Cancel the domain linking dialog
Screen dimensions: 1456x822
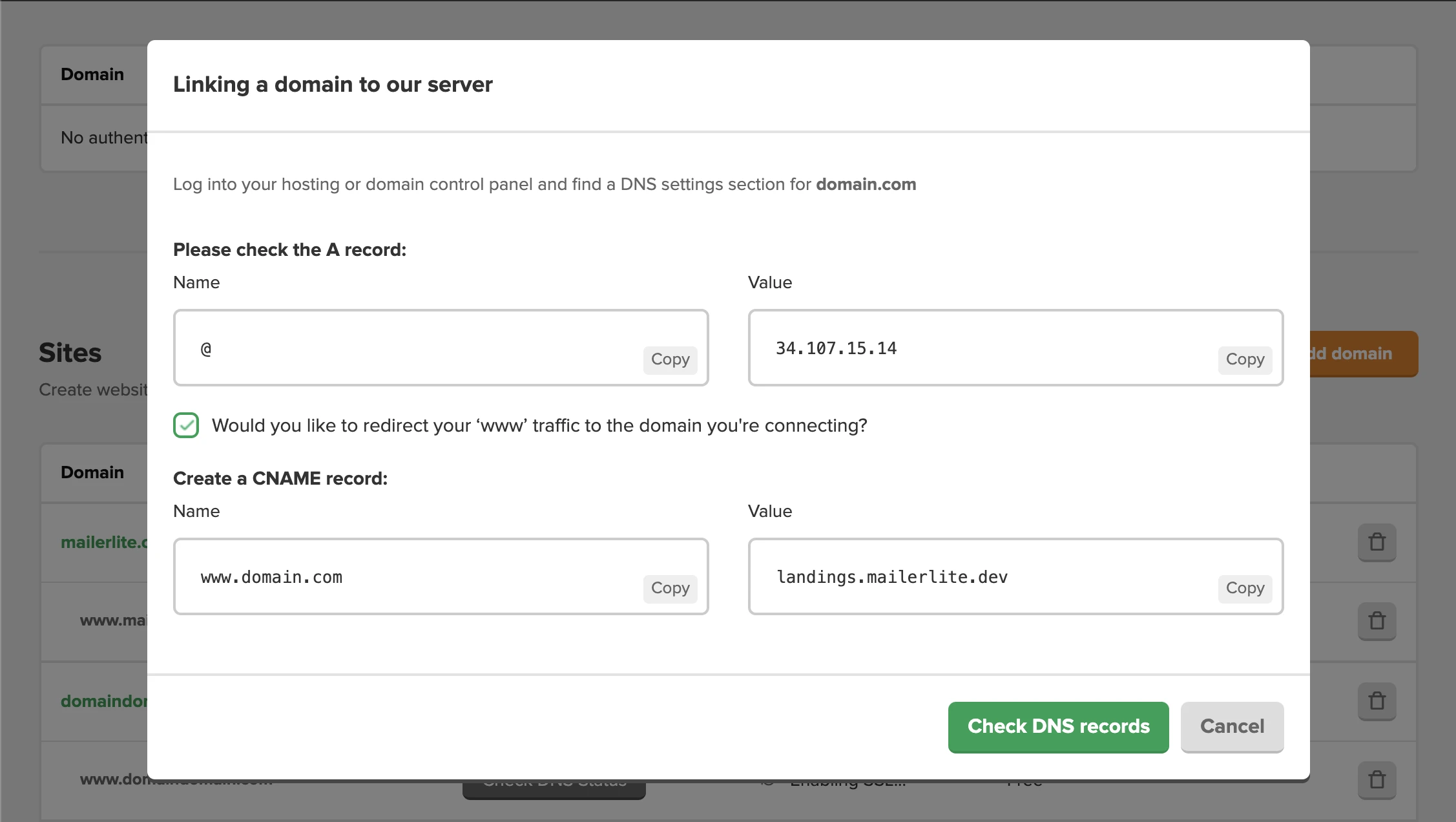tap(1232, 726)
